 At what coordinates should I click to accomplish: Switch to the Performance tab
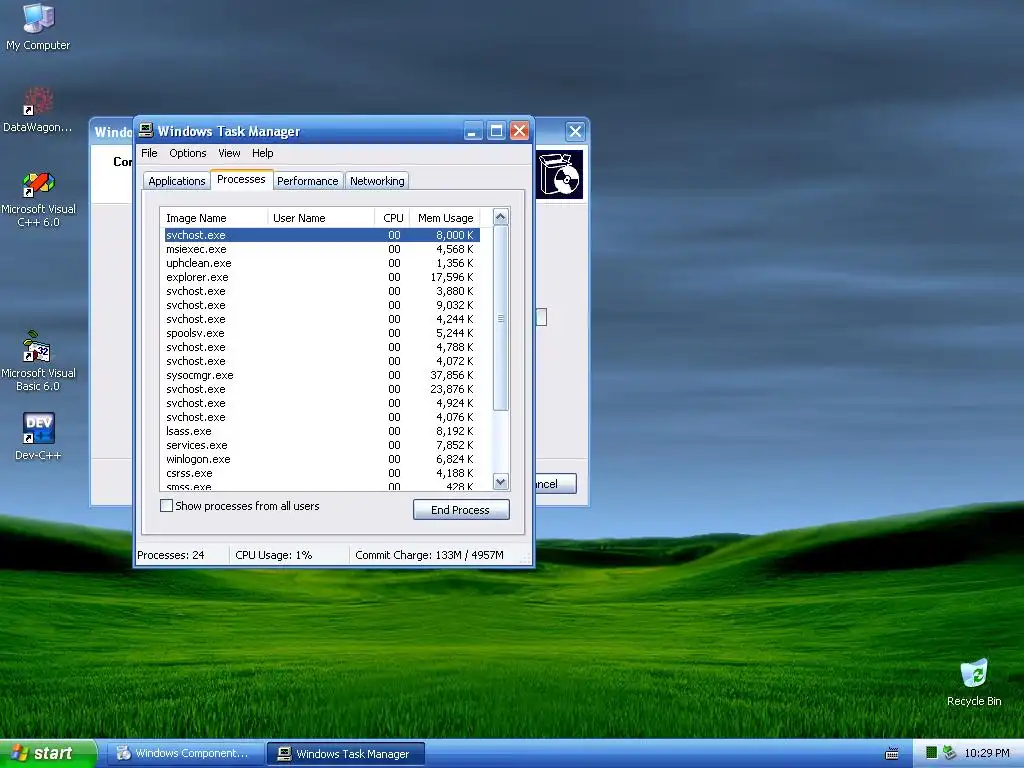[x=308, y=181]
